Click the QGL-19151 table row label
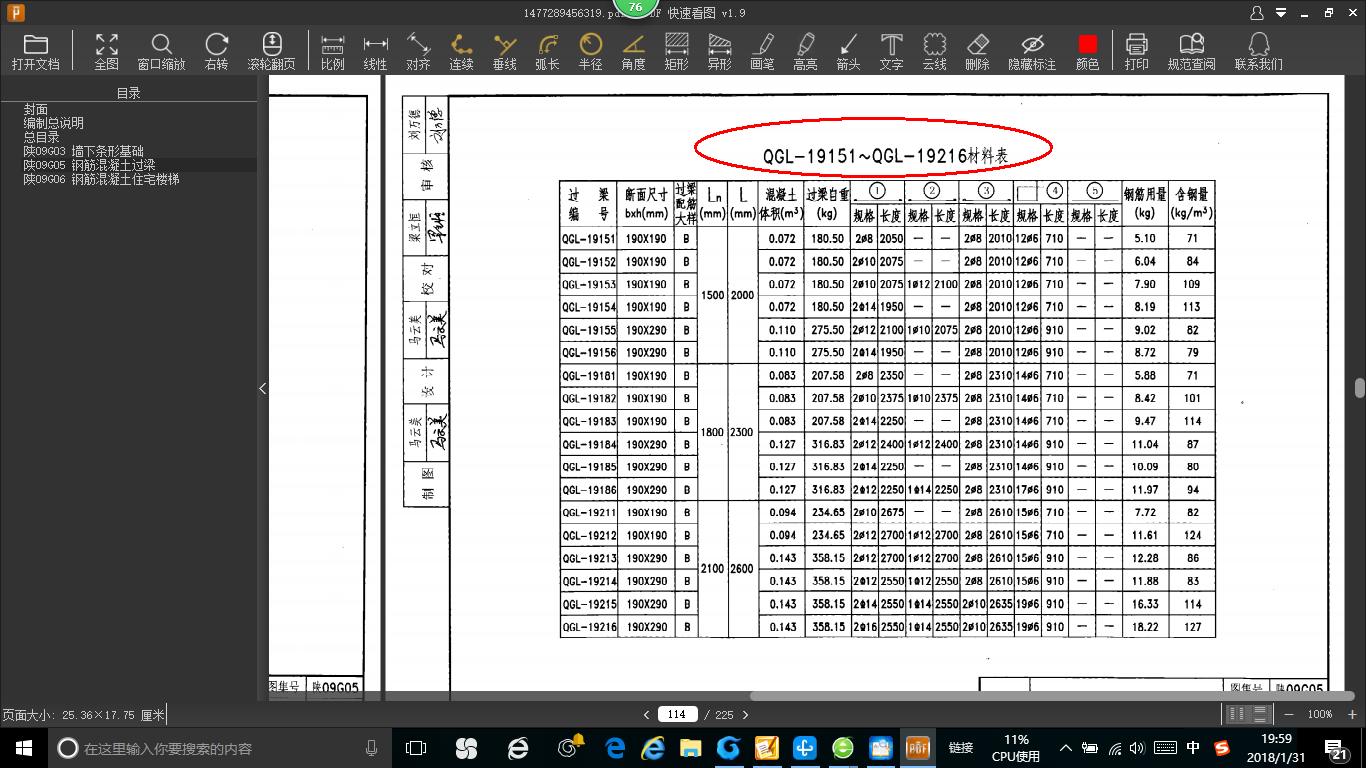The width and height of the screenshot is (1366, 768). click(x=588, y=239)
